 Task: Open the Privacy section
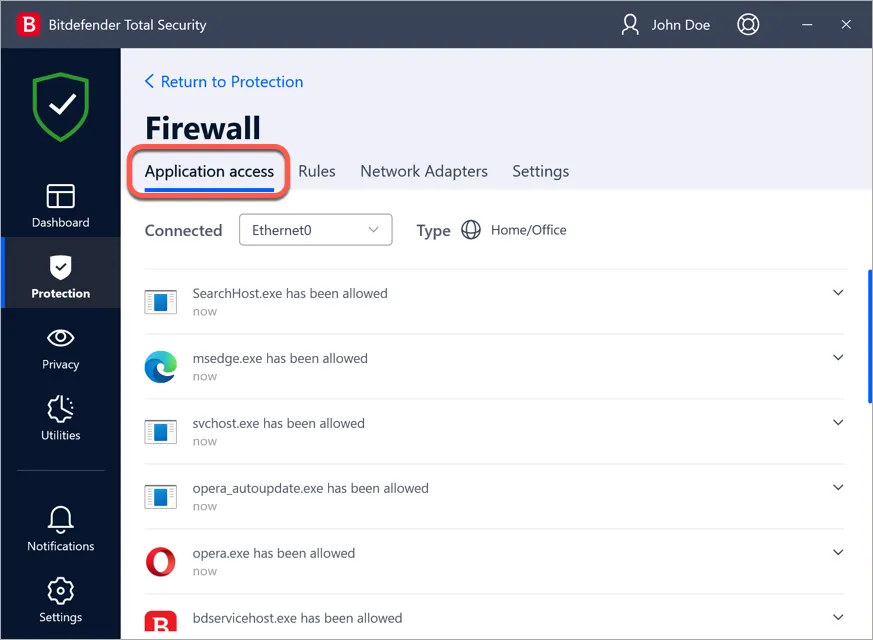click(x=60, y=348)
